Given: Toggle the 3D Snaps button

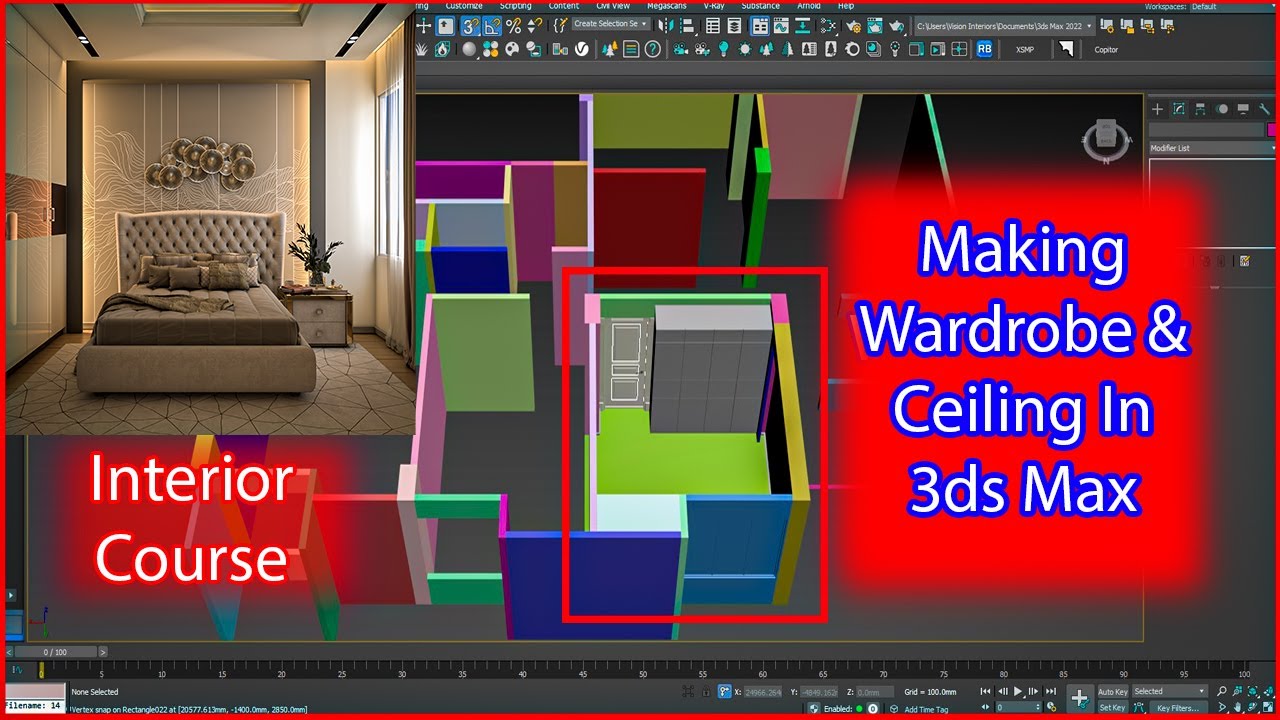Looking at the screenshot, I should pos(470,25).
